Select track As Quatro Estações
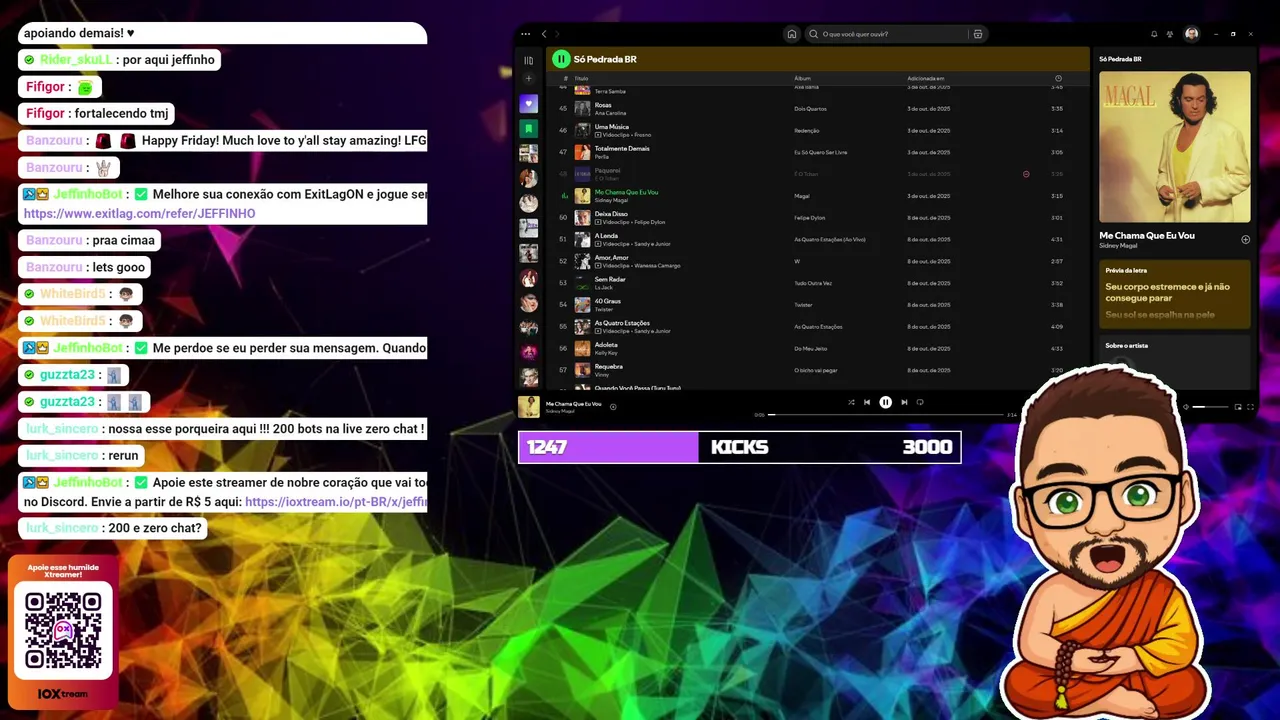Screen dimensions: 1280x720 coord(817,326)
